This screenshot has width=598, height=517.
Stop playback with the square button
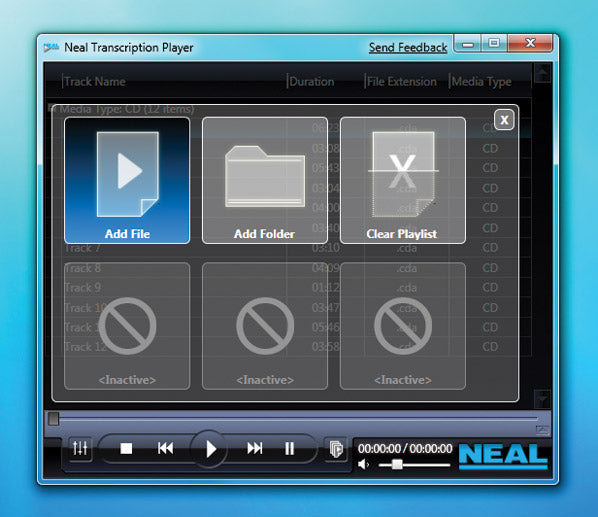click(126, 448)
